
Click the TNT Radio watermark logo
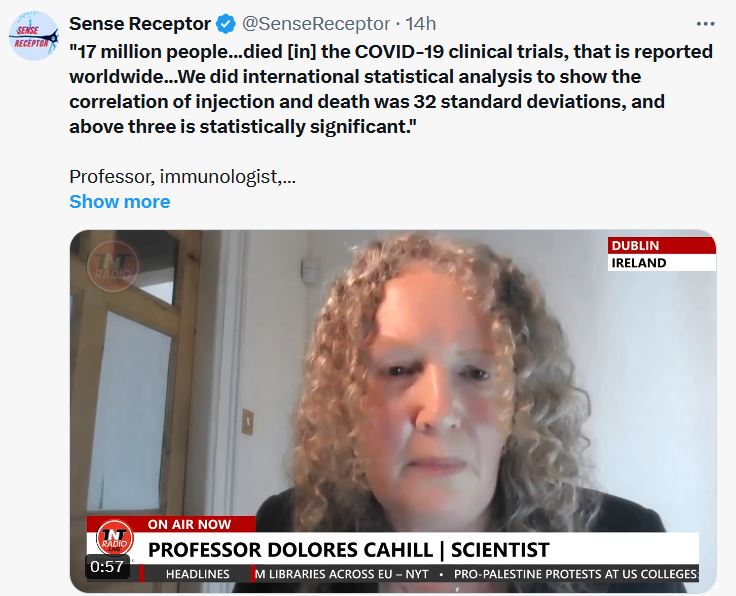[x=113, y=266]
